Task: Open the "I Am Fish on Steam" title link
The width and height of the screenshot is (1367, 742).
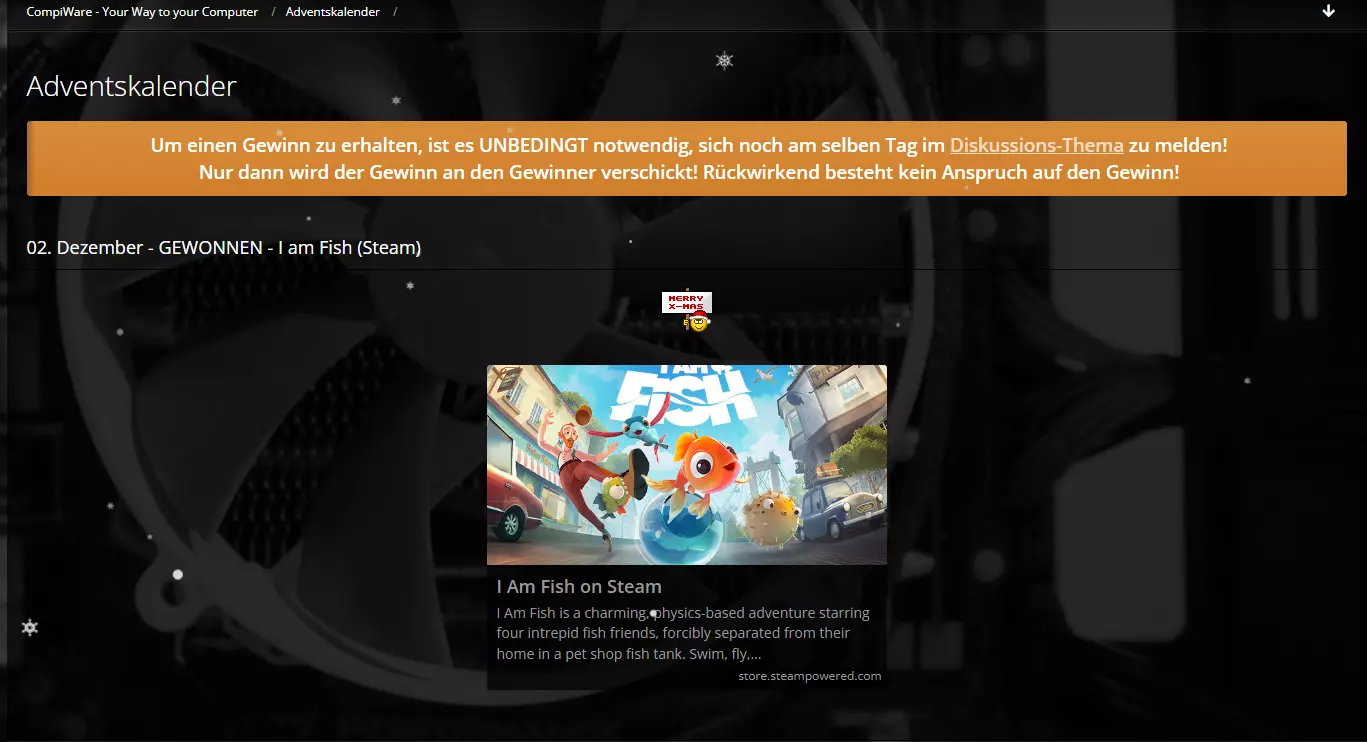Action: 579,587
